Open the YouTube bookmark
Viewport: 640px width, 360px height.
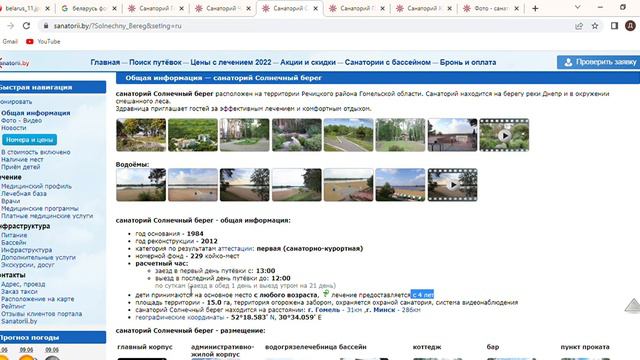43,42
